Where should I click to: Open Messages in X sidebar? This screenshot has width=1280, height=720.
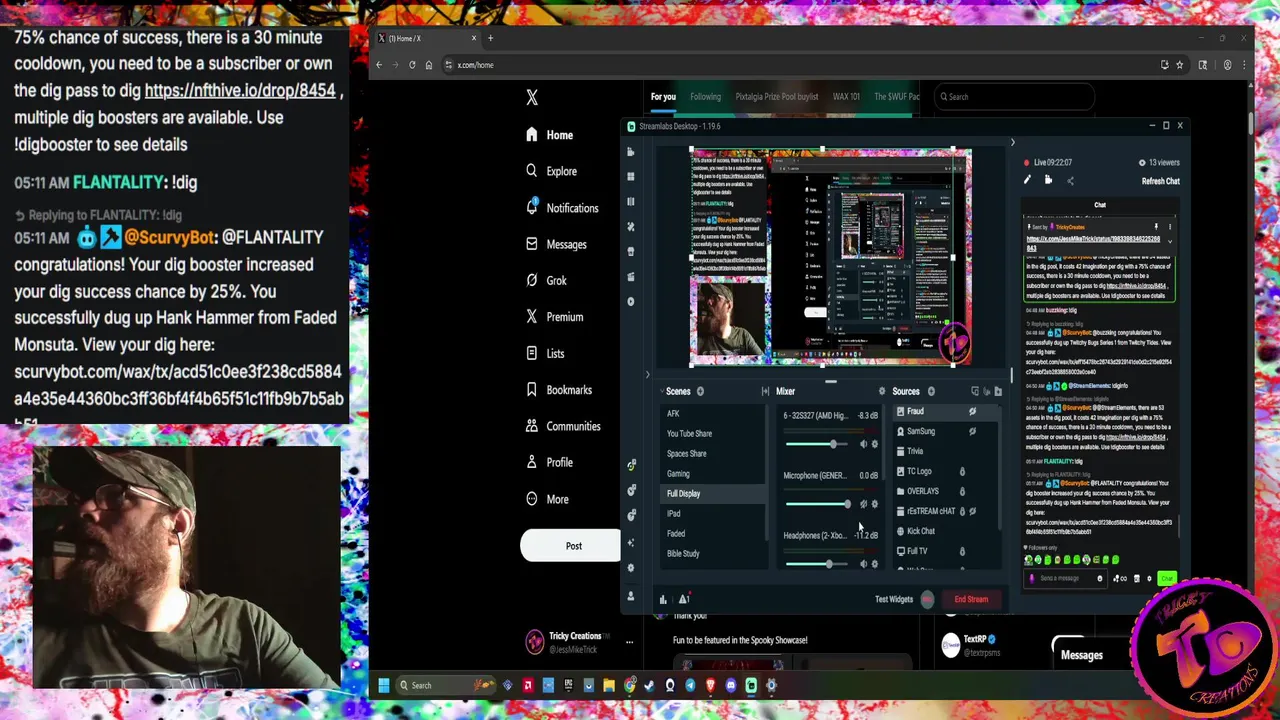tap(555, 244)
